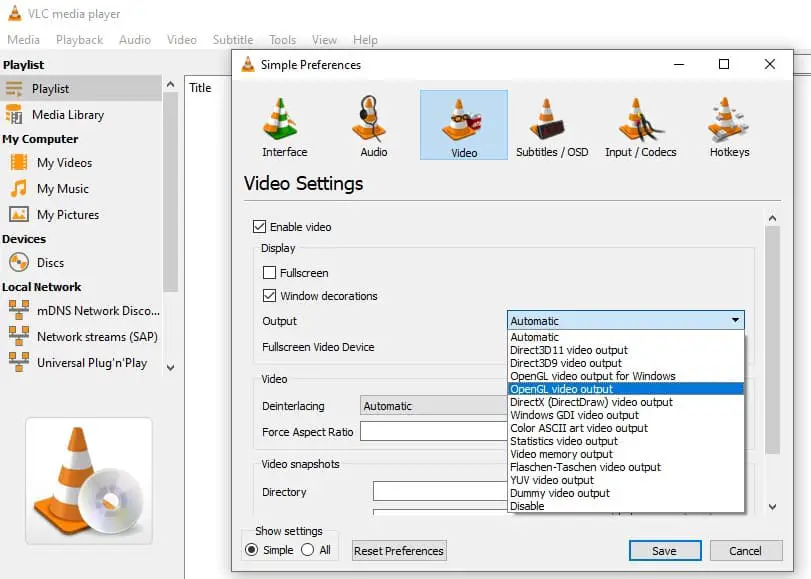
Task: Click the Save button
Action: [x=664, y=551]
